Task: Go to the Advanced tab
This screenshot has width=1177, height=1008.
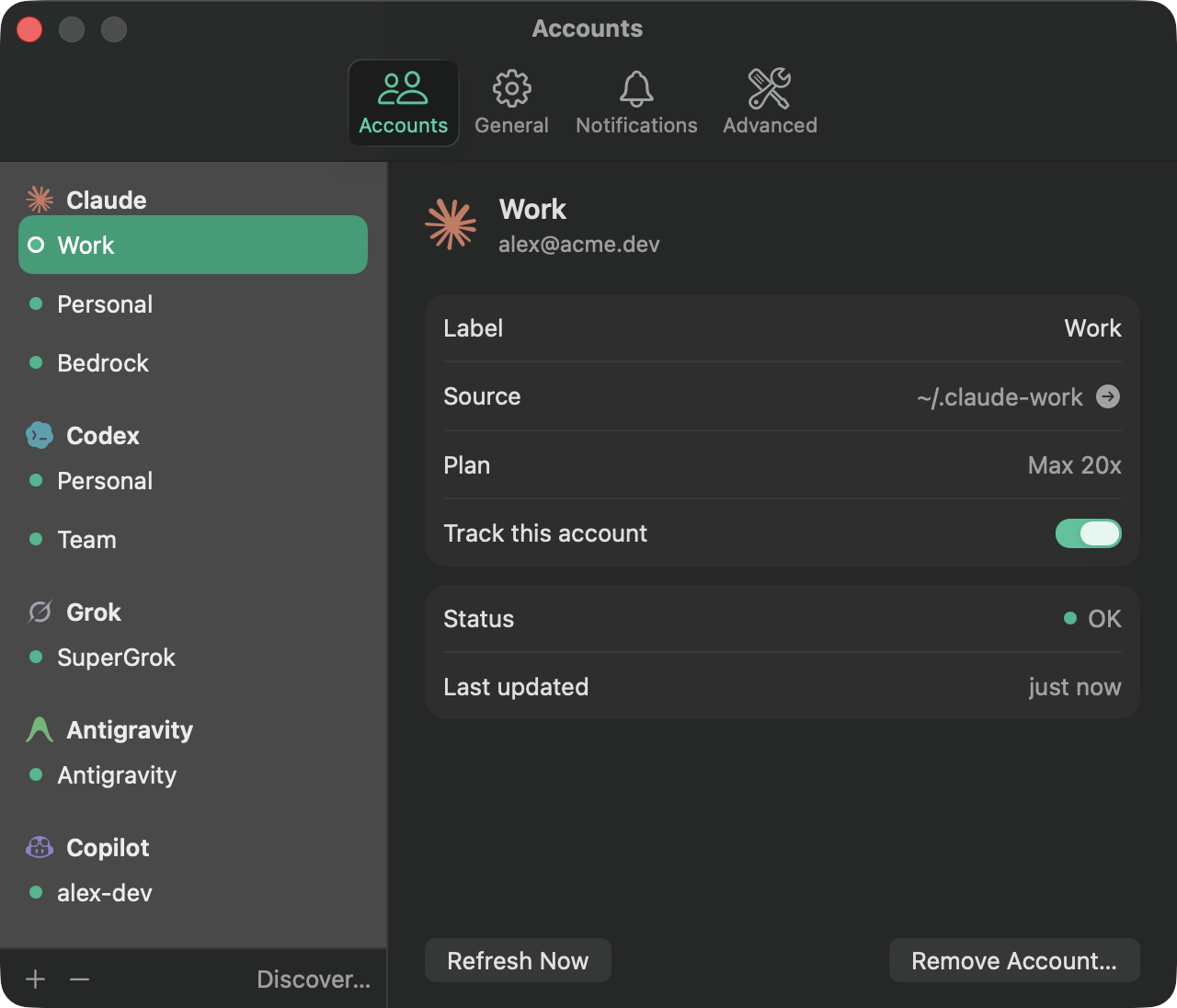Action: pyautogui.click(x=770, y=103)
